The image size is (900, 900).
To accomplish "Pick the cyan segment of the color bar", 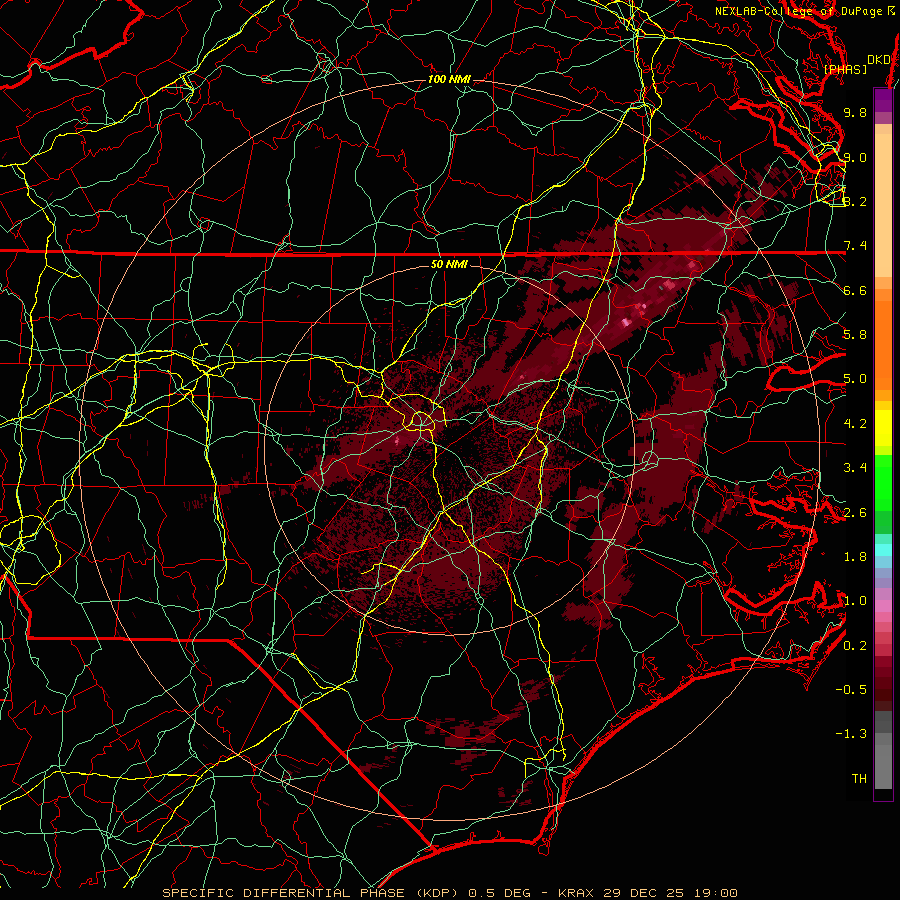I will (x=883, y=550).
